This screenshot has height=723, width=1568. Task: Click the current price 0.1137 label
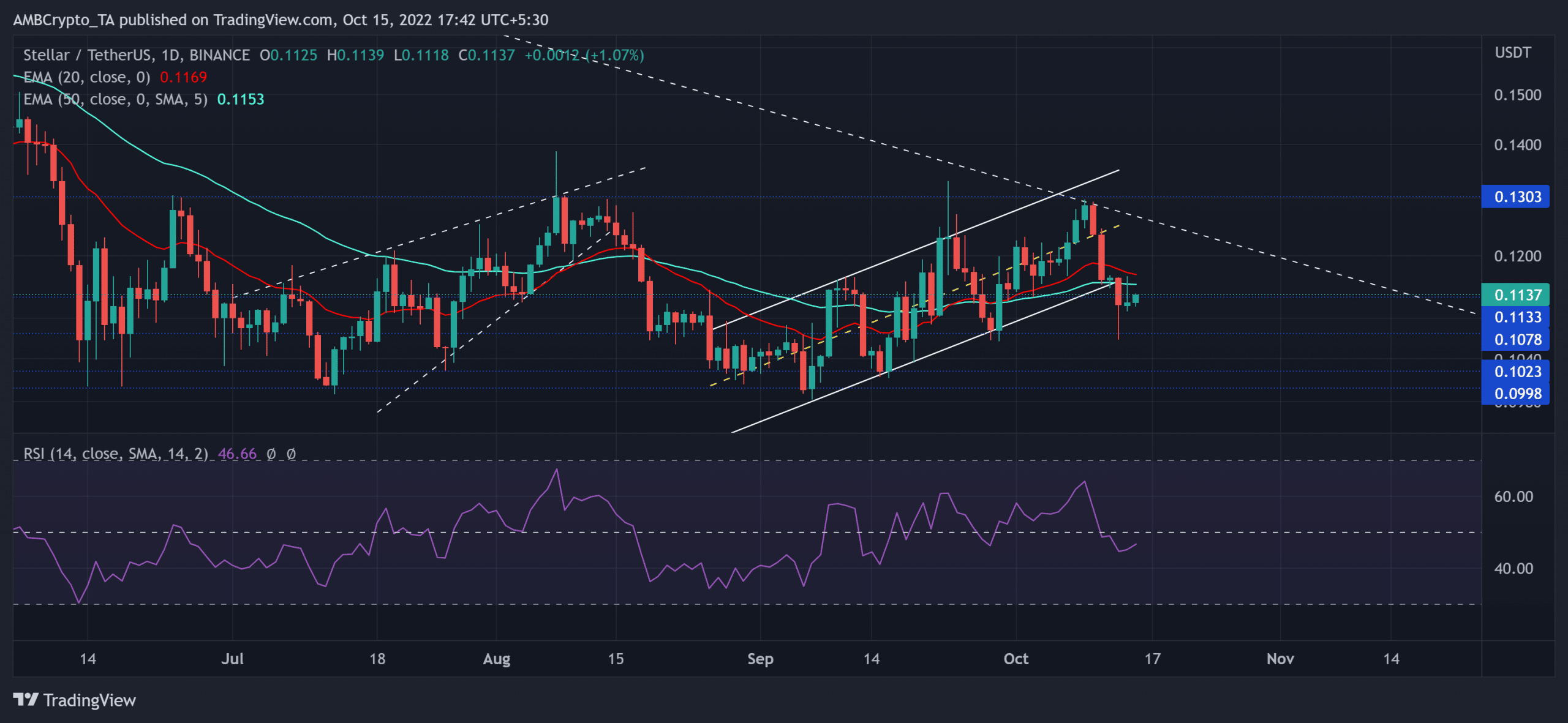(1517, 295)
